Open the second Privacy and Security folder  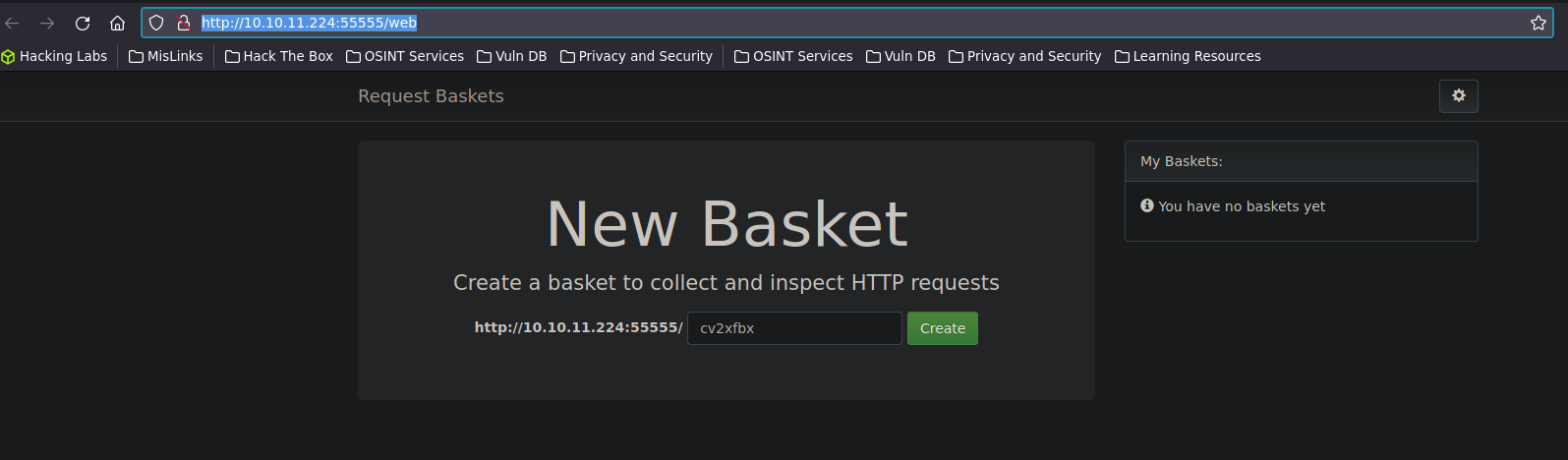[x=1025, y=56]
